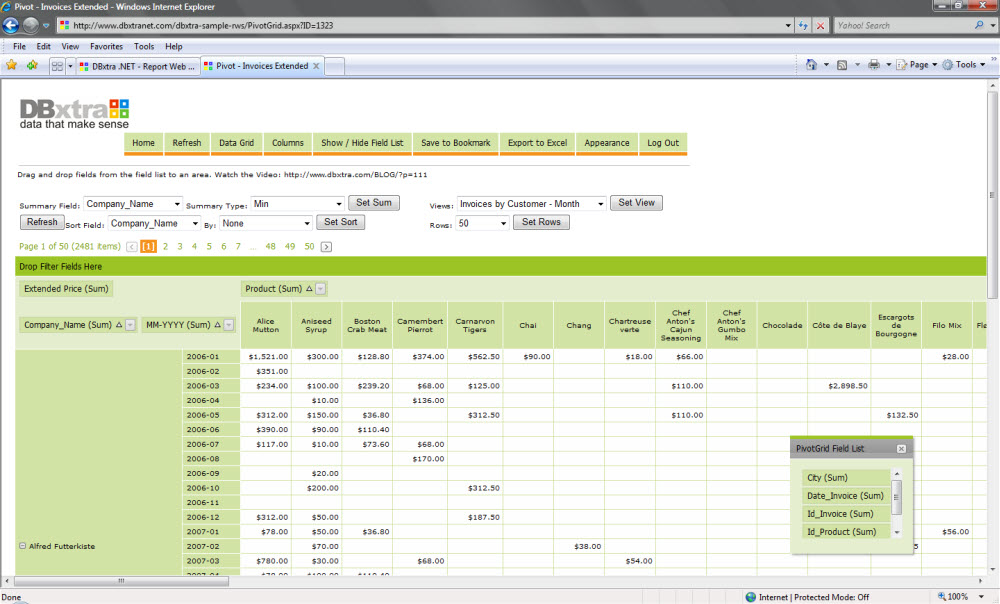Open the Edit menu
Screen dimensions: 1000x604
(43, 47)
